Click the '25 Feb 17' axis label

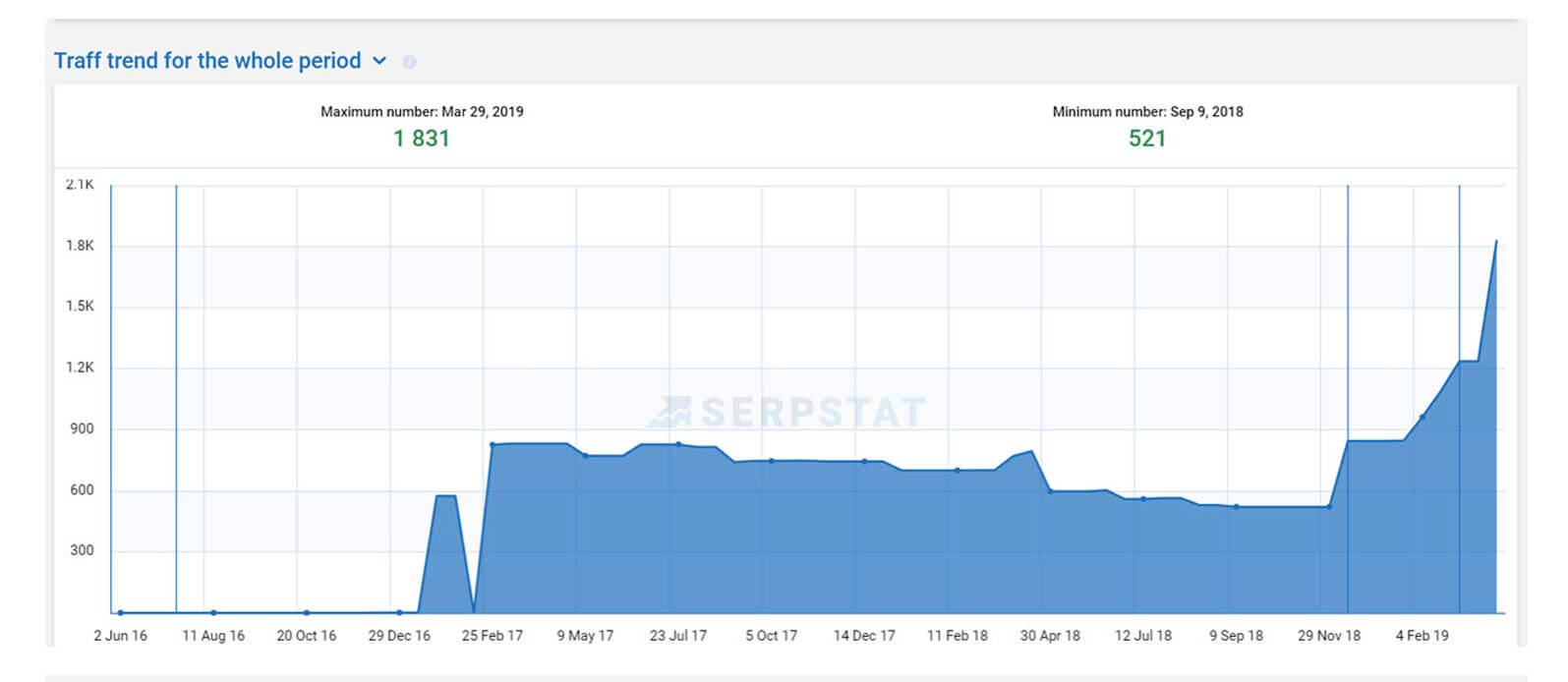pyautogui.click(x=493, y=636)
